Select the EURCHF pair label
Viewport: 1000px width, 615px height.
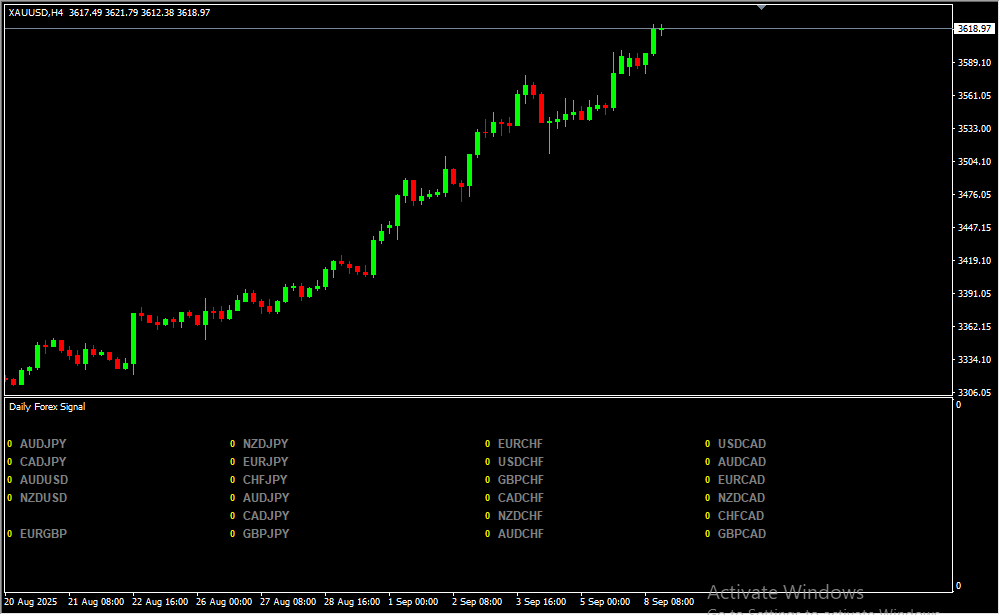click(520, 444)
